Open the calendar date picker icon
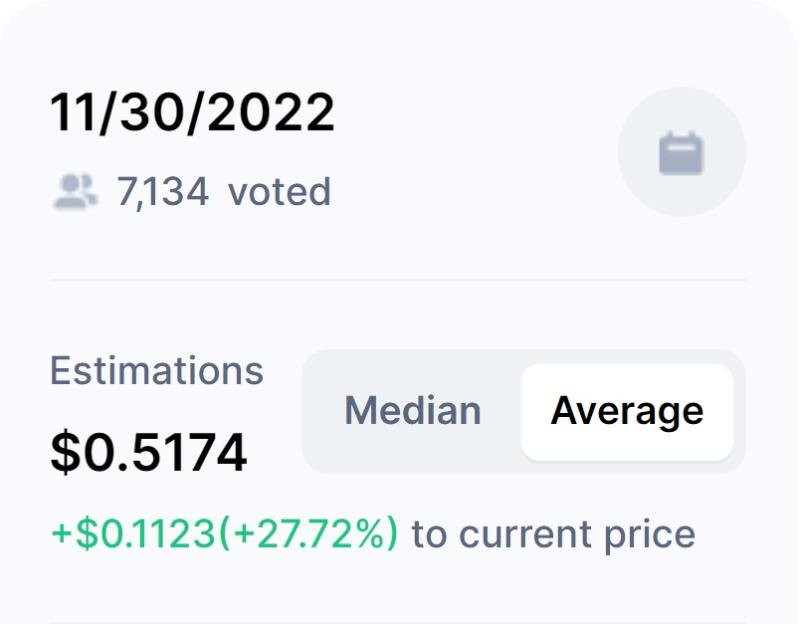 (681, 154)
